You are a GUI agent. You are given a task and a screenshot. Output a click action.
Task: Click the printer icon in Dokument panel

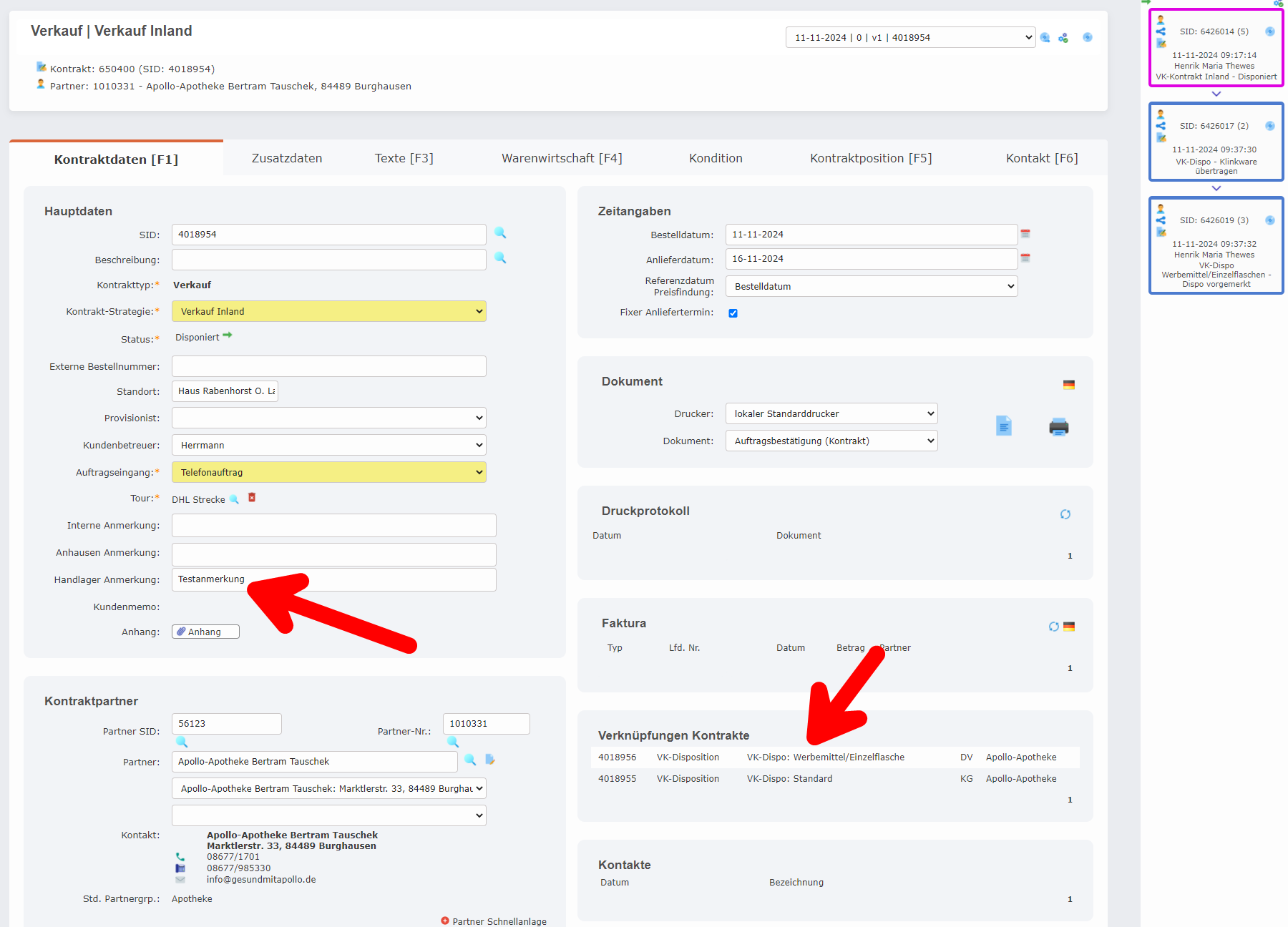(1058, 427)
